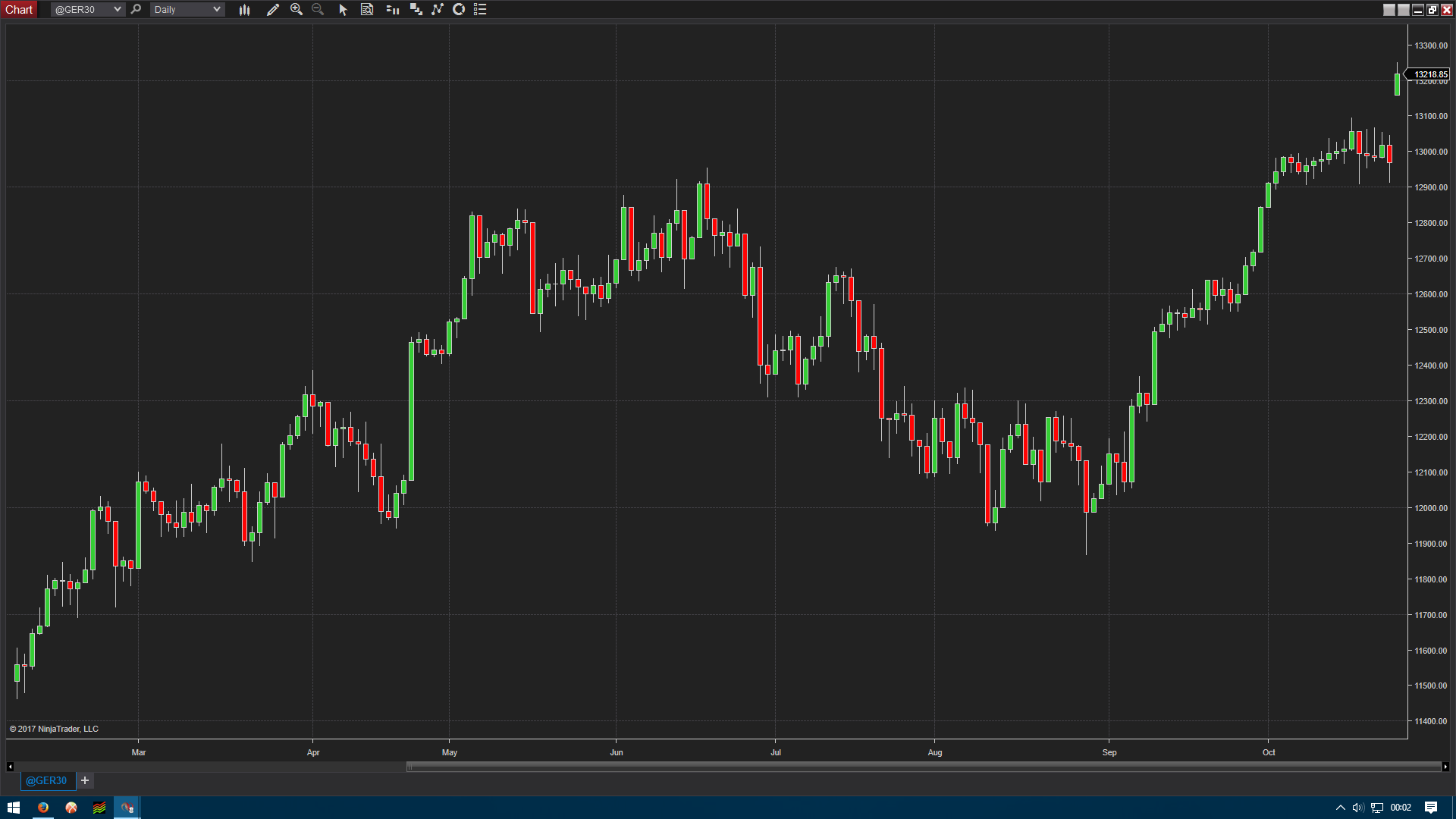This screenshot has height=819, width=1456.
Task: Show the data box
Action: tap(367, 10)
